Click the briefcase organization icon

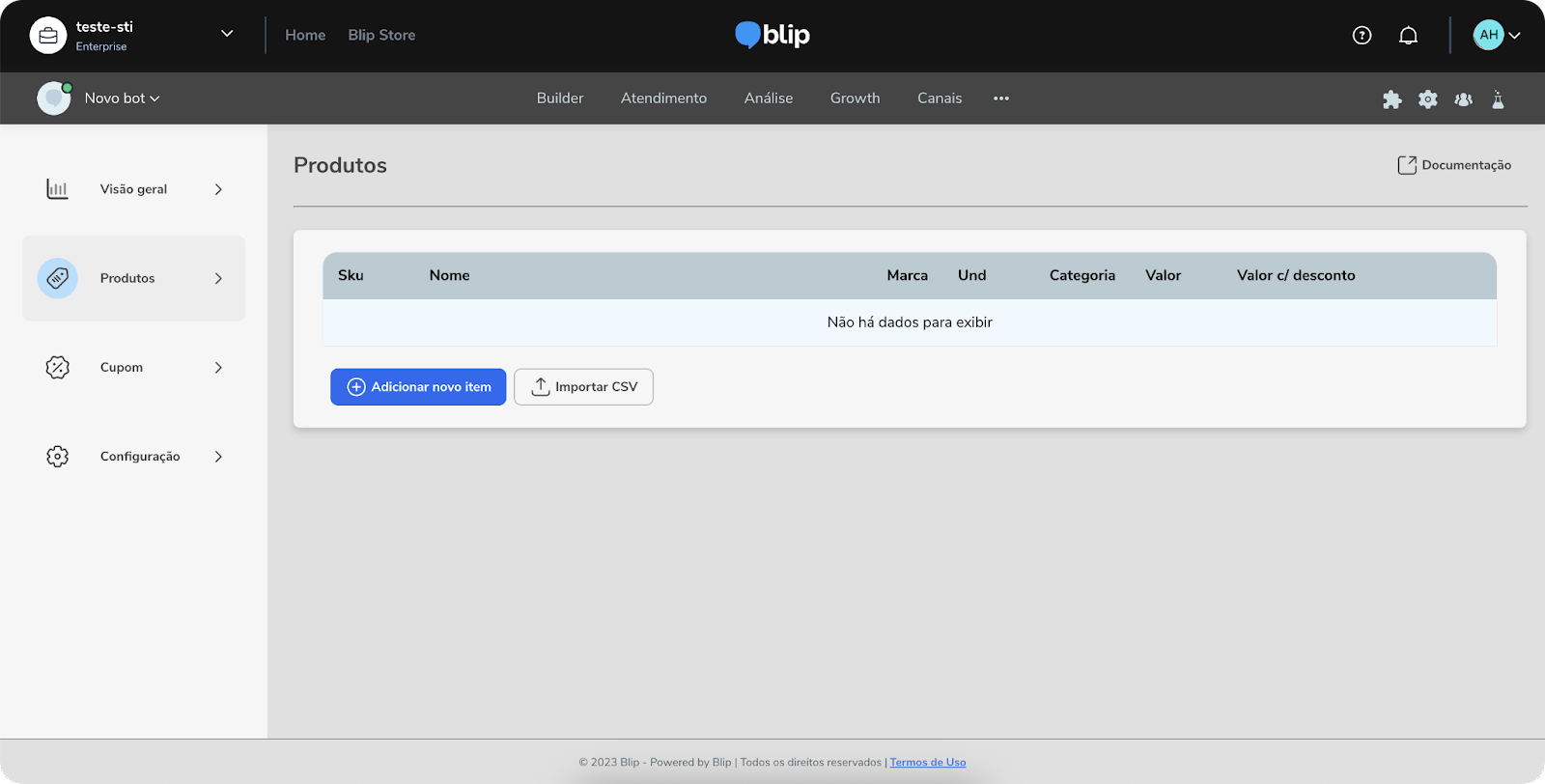pyautogui.click(x=48, y=36)
